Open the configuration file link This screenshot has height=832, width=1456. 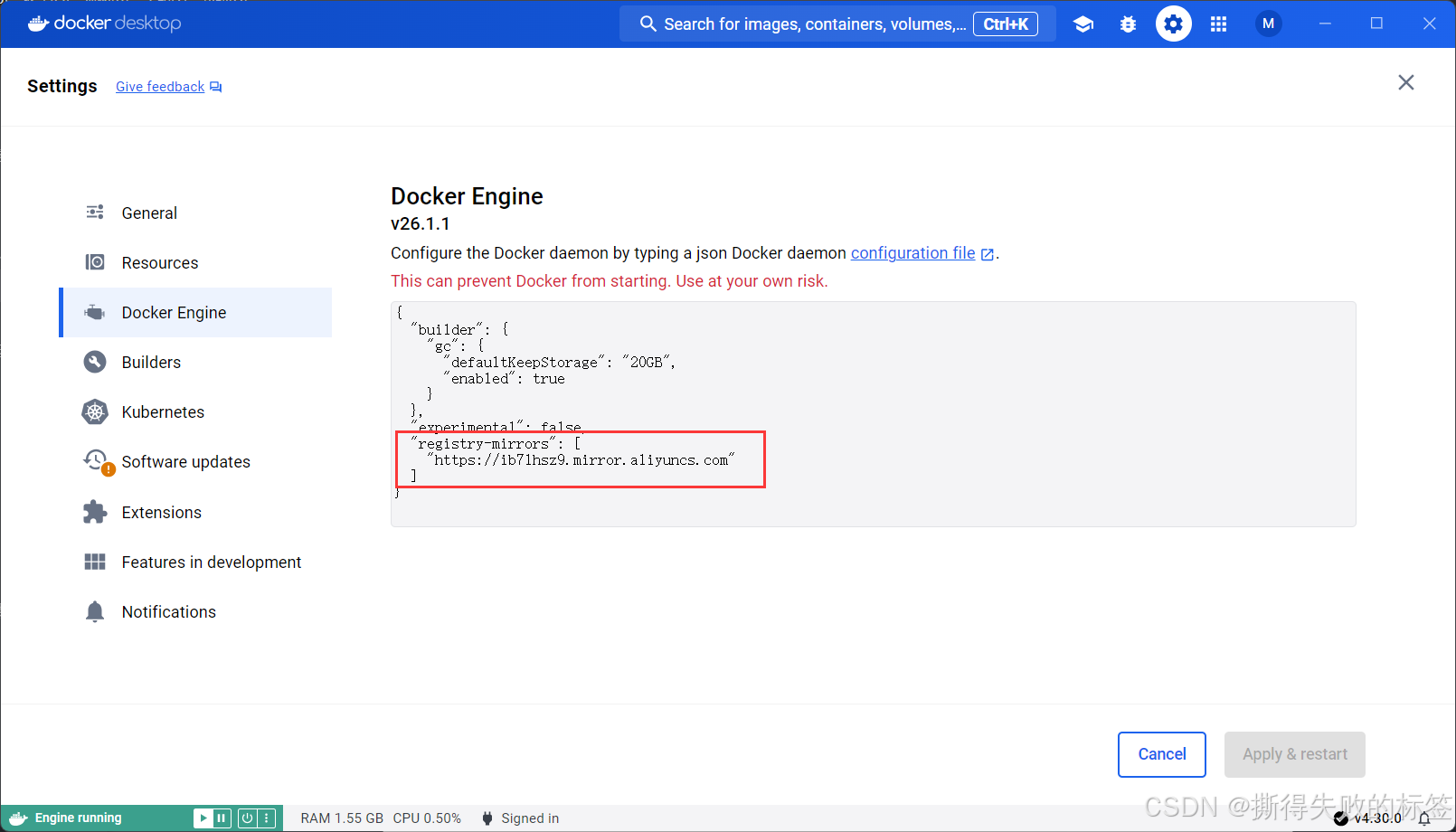[x=912, y=253]
